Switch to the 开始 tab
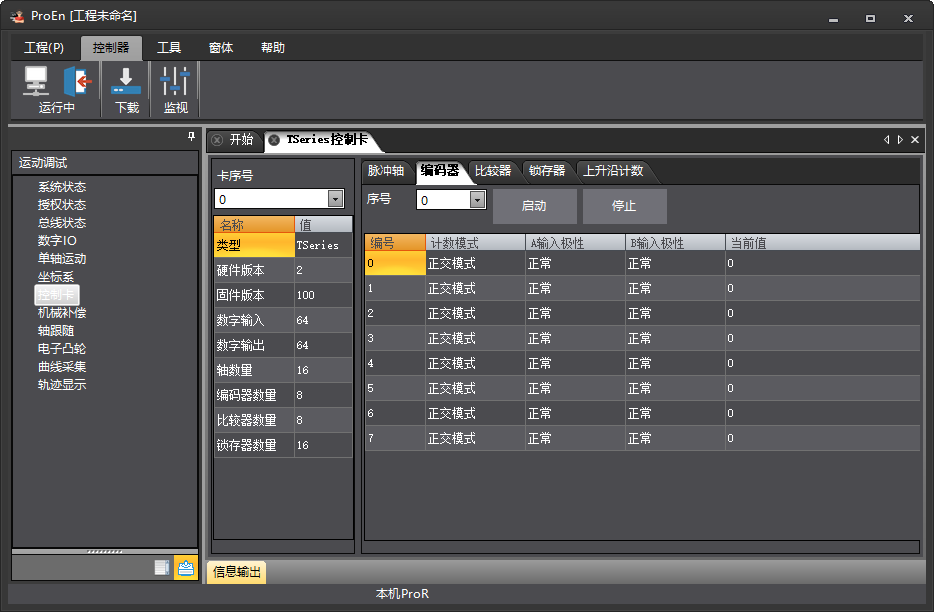The image size is (934, 612). tap(241, 139)
